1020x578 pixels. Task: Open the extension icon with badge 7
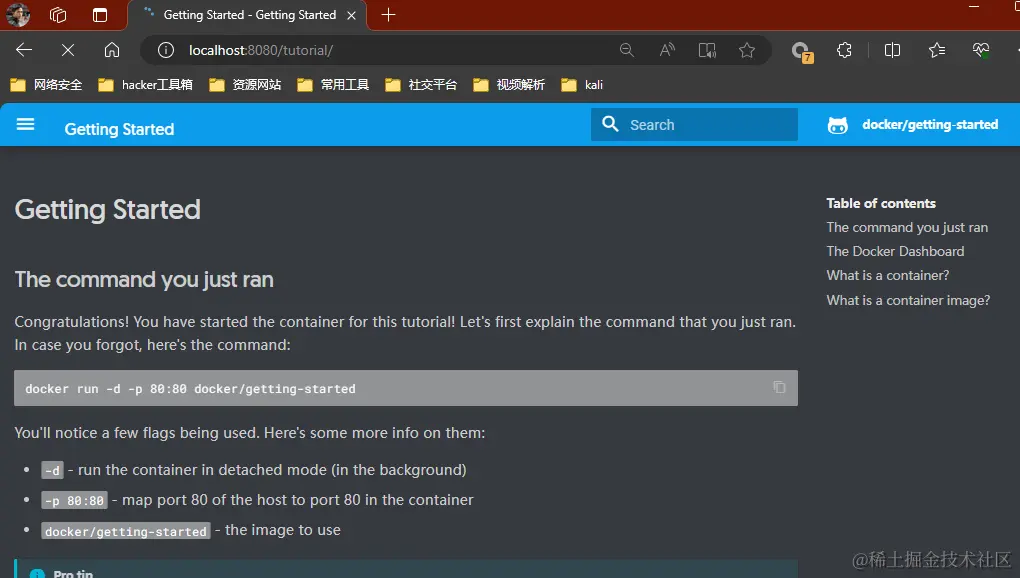coord(801,51)
